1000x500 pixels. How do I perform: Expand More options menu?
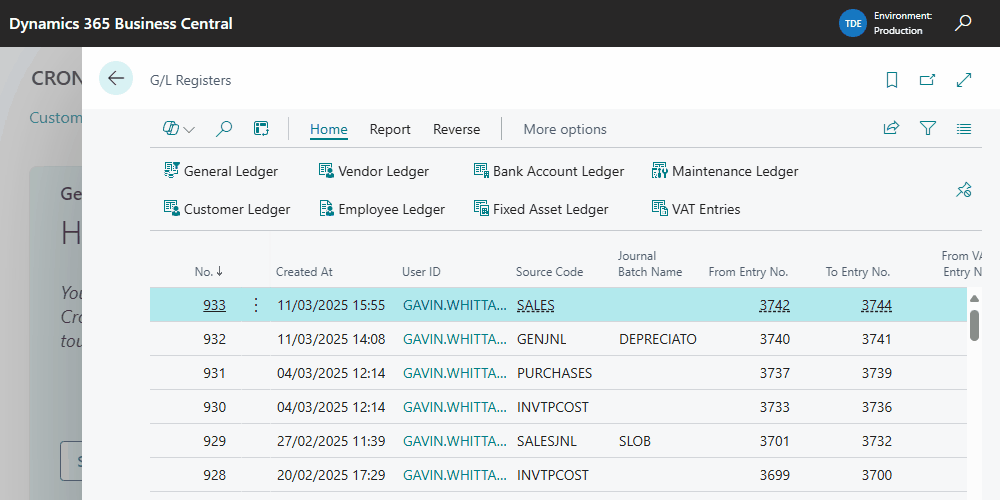564,129
